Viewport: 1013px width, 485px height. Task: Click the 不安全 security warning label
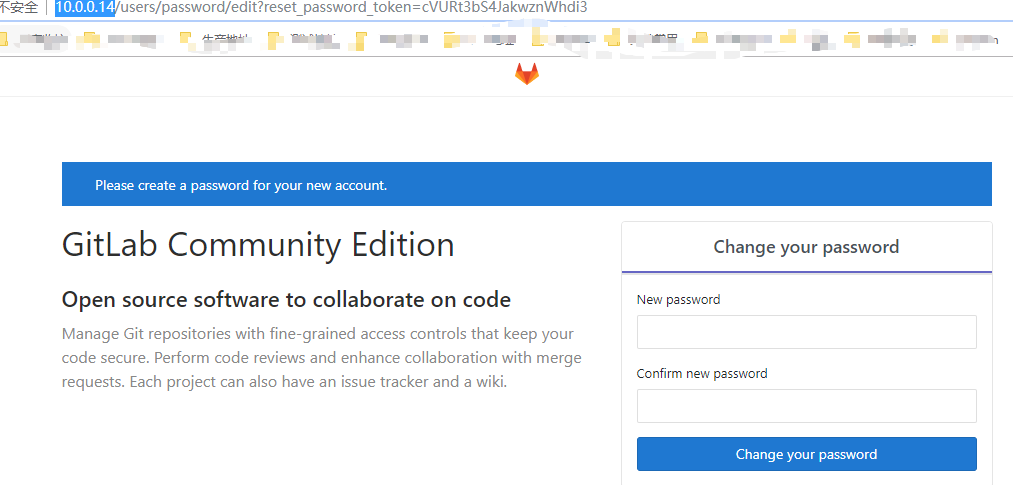click(x=19, y=8)
